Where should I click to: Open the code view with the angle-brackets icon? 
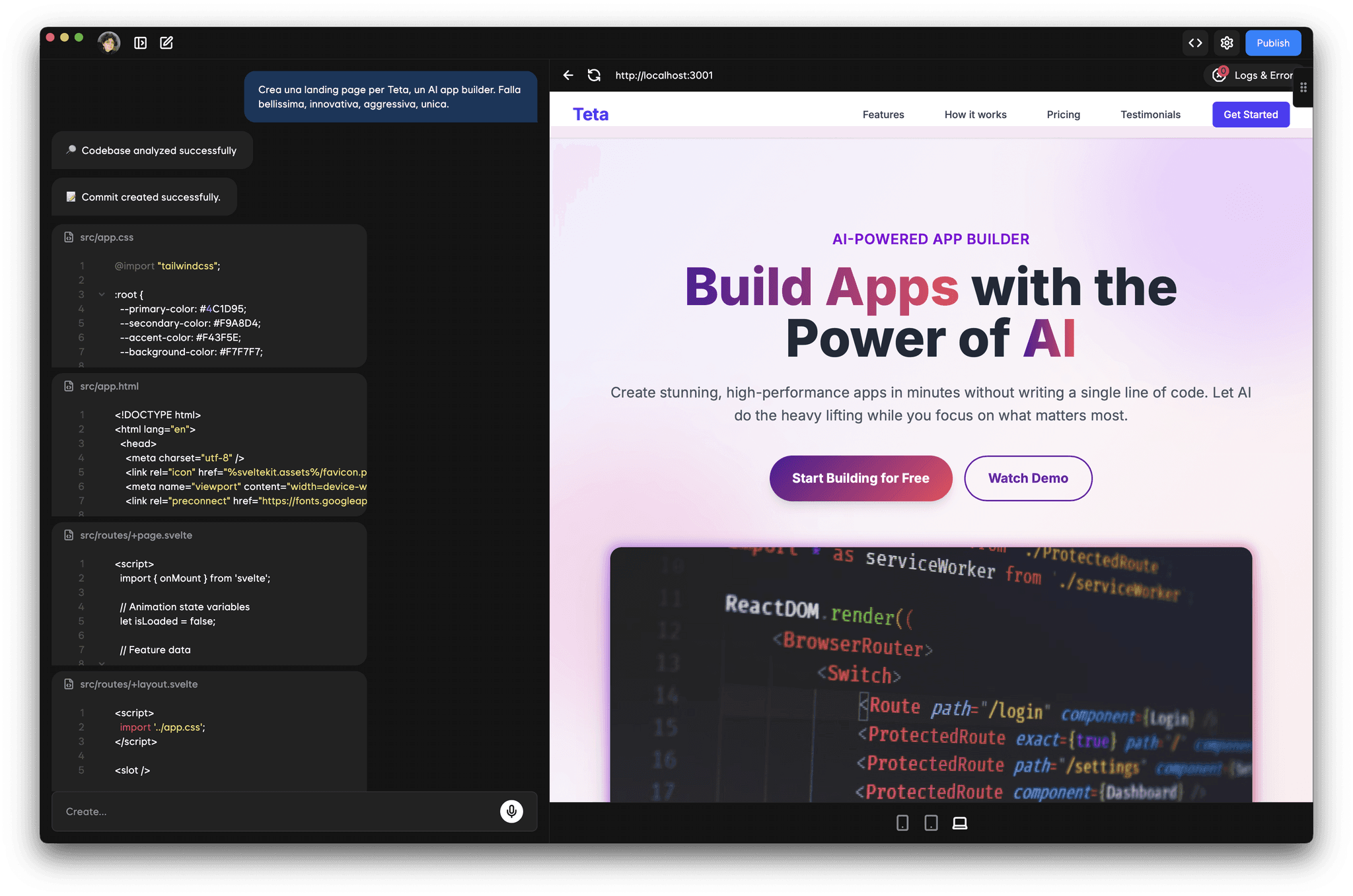[x=1196, y=42]
